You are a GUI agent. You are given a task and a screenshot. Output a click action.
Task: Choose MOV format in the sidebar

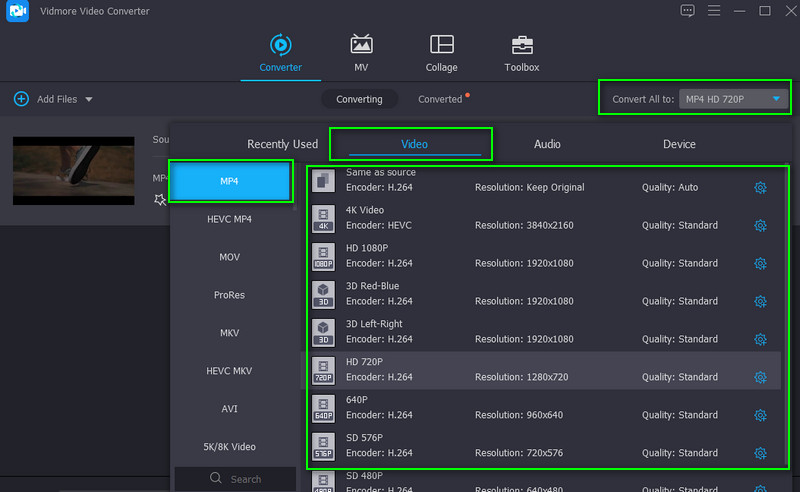230,257
